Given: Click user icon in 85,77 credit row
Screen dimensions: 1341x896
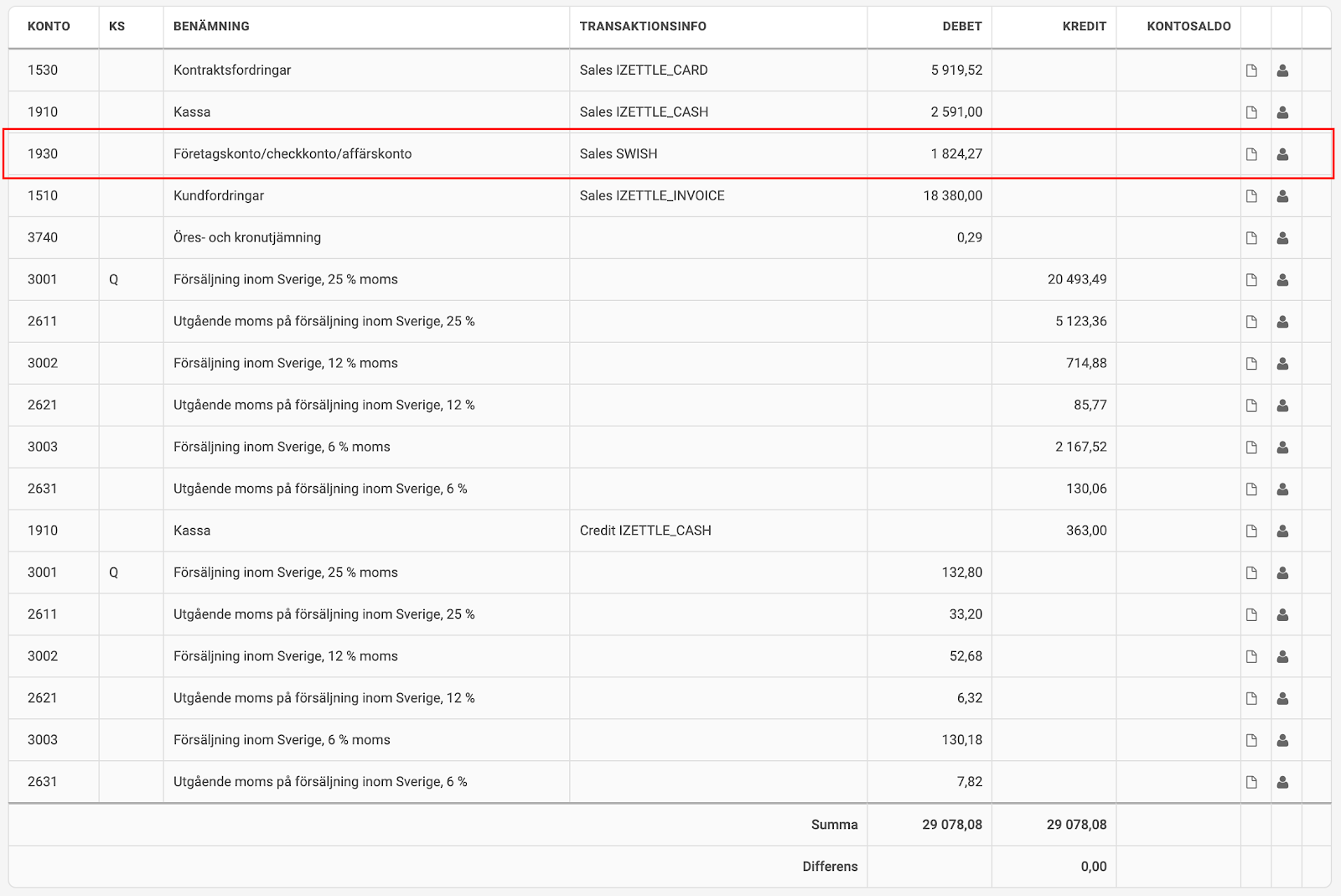Looking at the screenshot, I should (x=1282, y=406).
